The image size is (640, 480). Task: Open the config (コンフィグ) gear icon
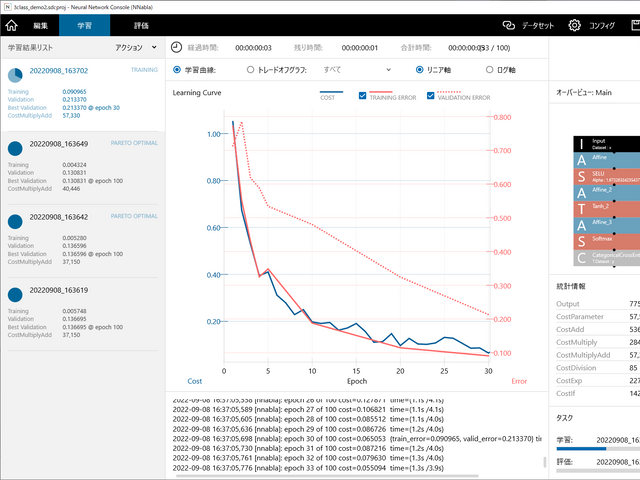click(x=575, y=25)
